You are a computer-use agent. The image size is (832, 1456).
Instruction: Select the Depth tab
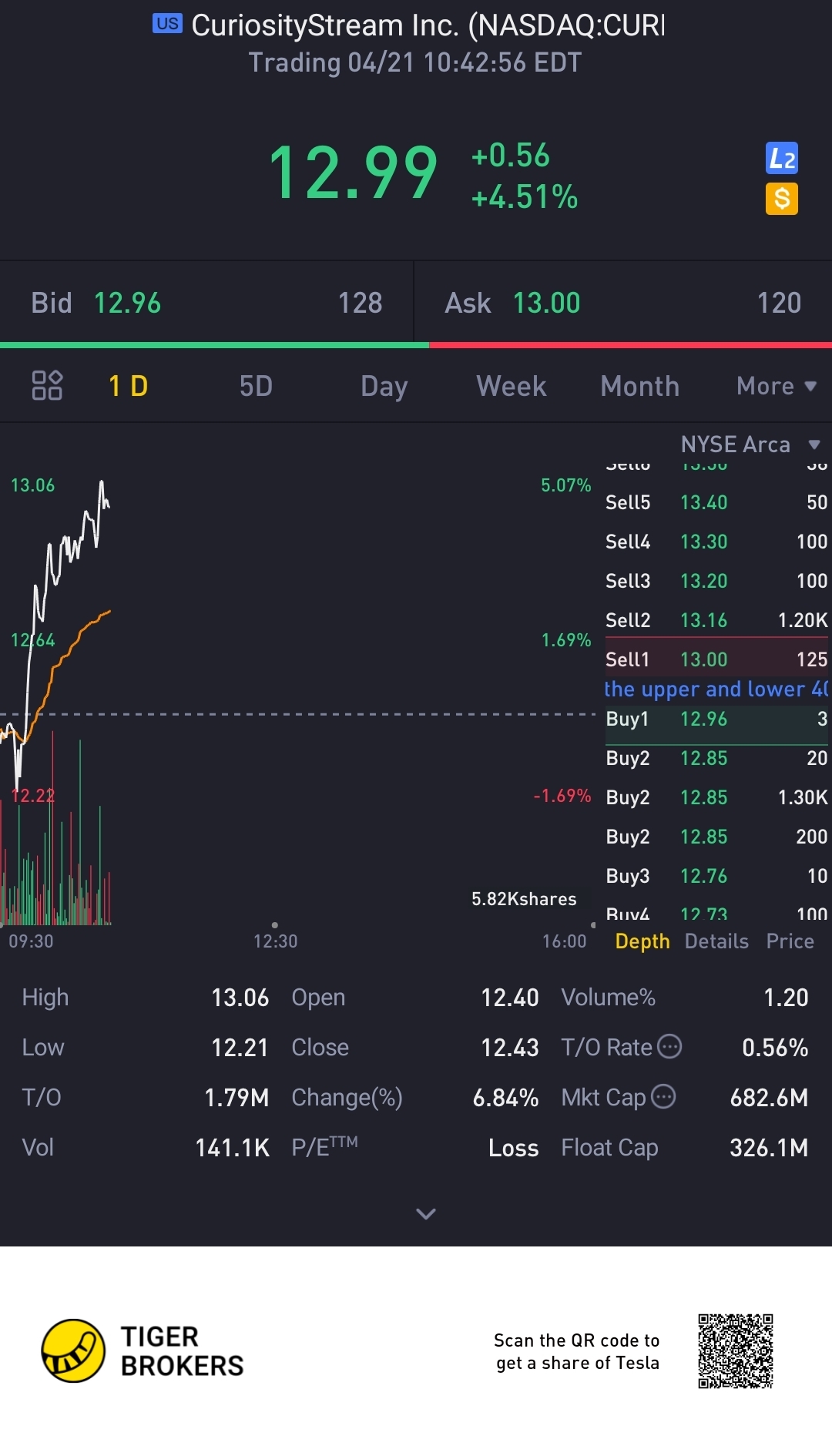[x=642, y=941]
